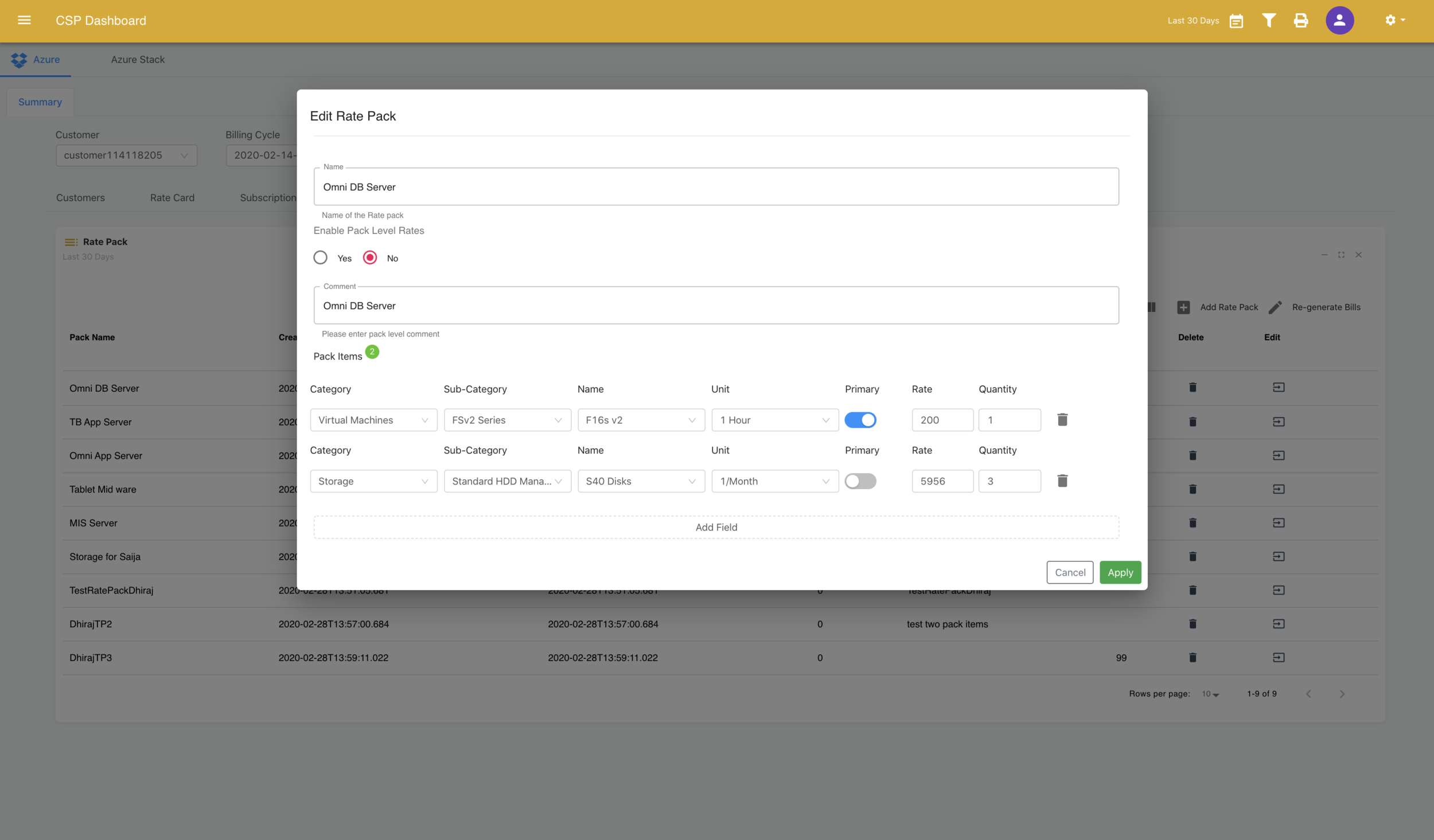Delete the F16s v2 pack item
Image resolution: width=1434 pixels, height=840 pixels.
[x=1062, y=420]
